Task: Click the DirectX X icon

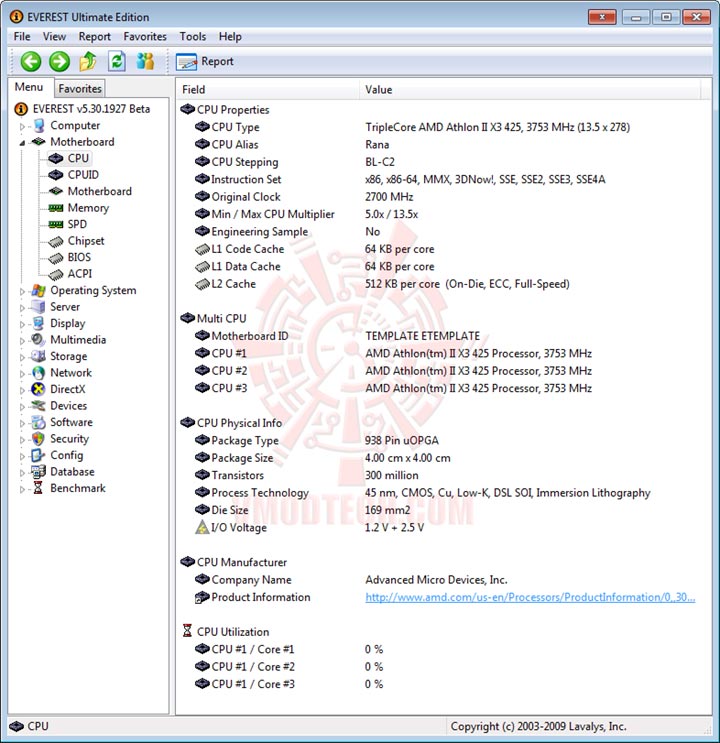Action: coord(38,389)
